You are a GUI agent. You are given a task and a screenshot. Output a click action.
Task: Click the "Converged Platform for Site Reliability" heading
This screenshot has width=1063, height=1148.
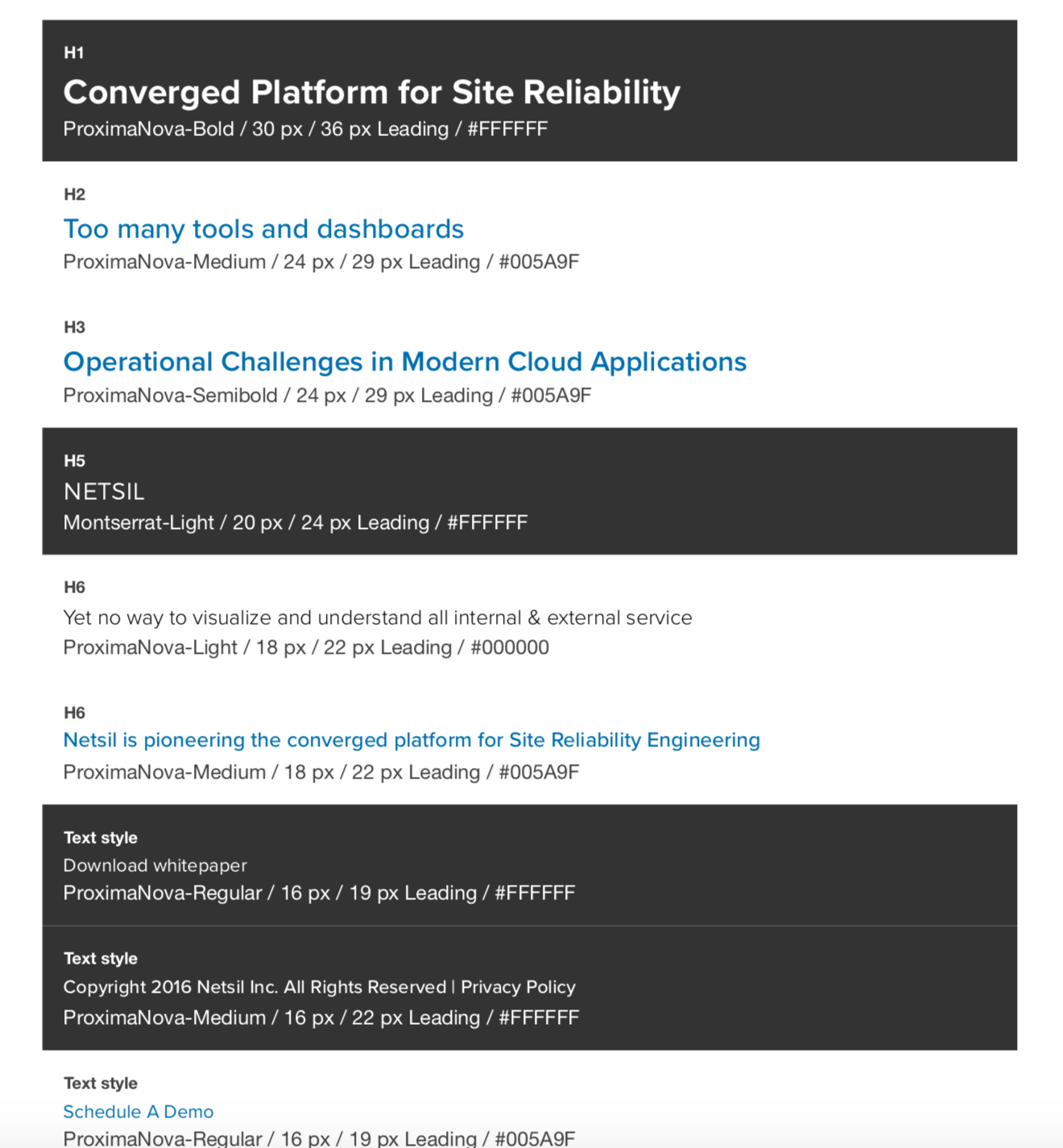click(371, 93)
